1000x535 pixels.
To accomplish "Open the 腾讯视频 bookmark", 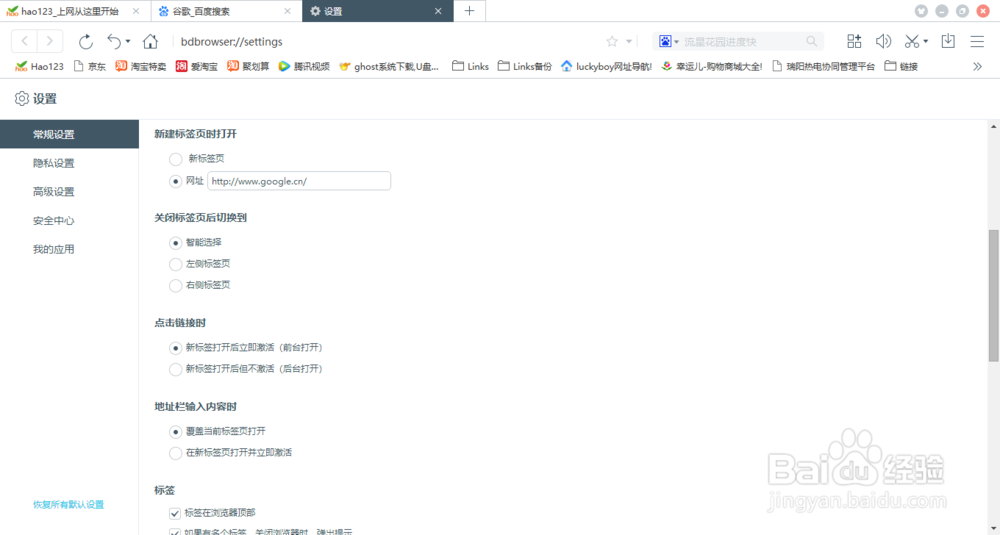I will click(x=304, y=66).
